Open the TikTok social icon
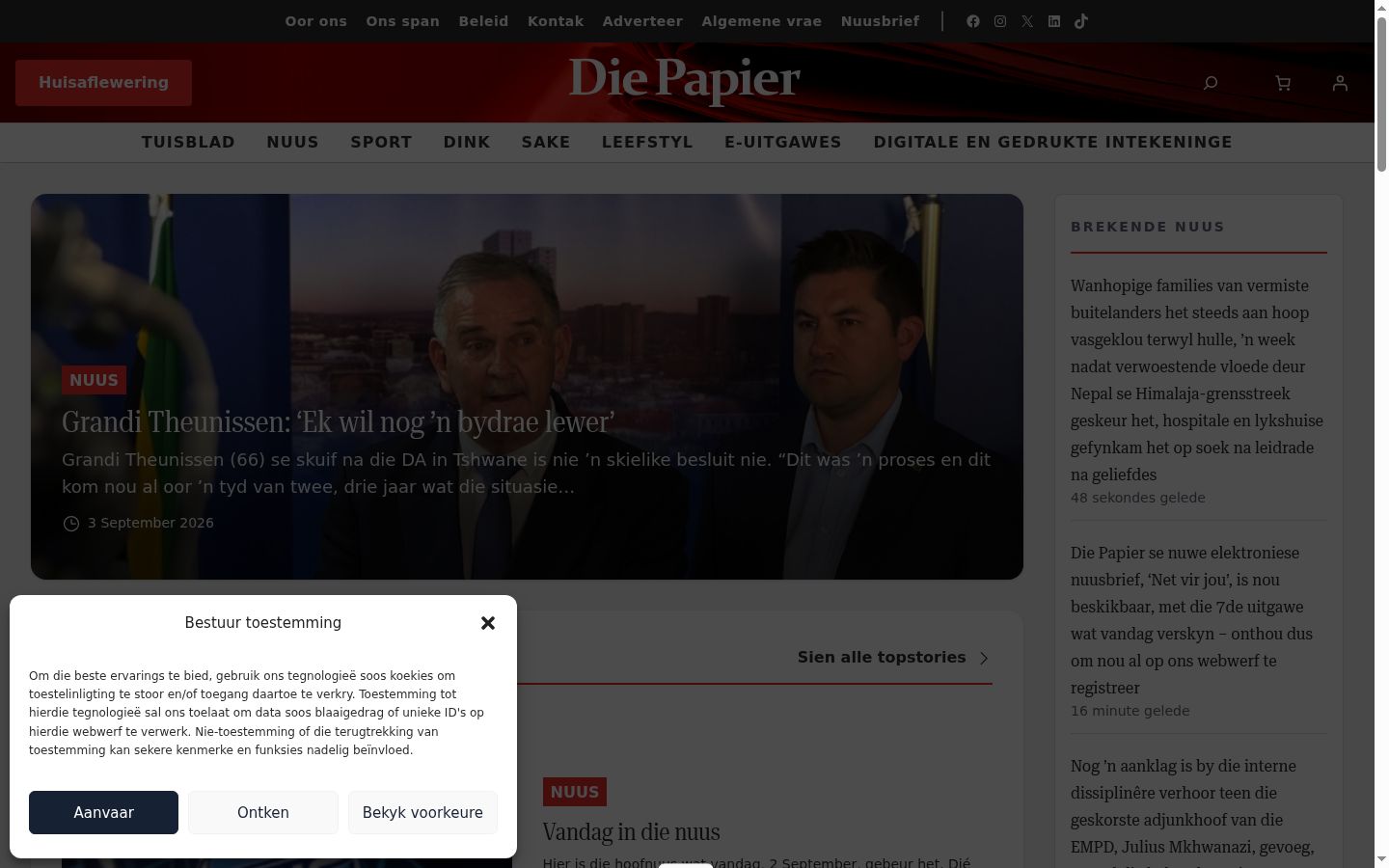Image resolution: width=1389 pixels, height=868 pixels. tap(1081, 21)
